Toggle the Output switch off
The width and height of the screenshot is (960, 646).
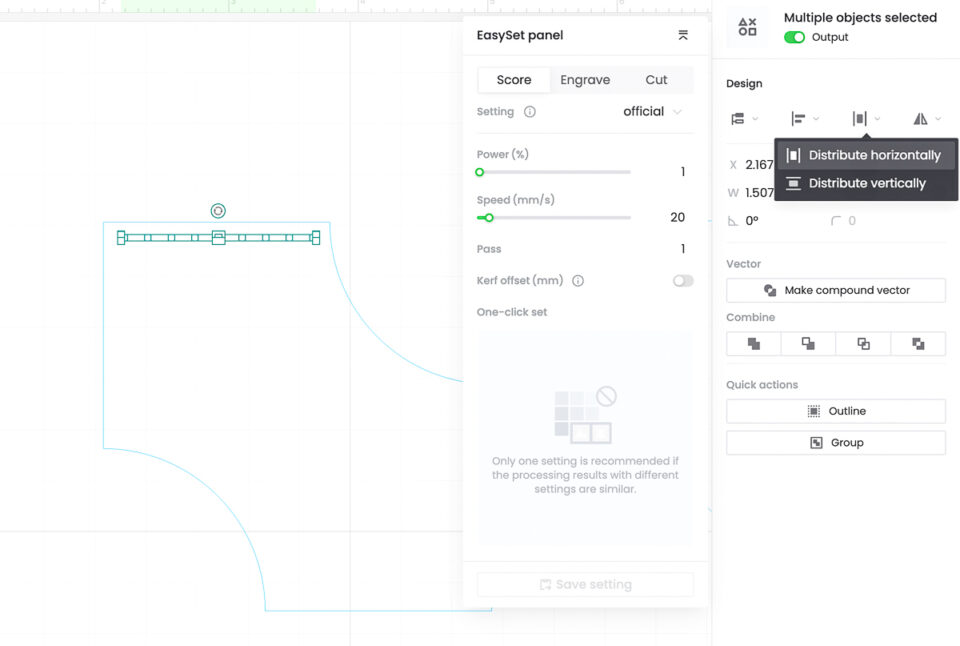(x=795, y=38)
